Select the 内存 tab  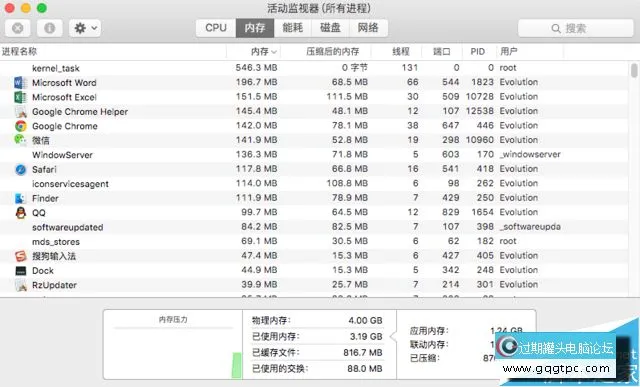pyautogui.click(x=255, y=28)
